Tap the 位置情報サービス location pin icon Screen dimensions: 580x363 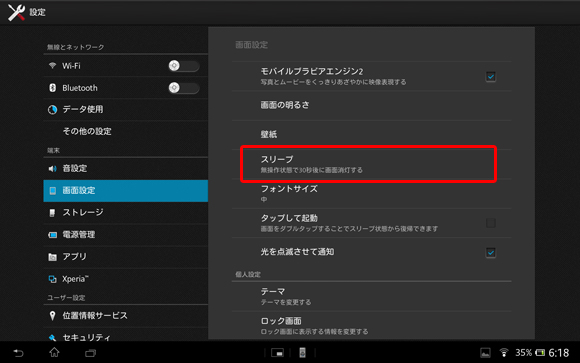53,316
